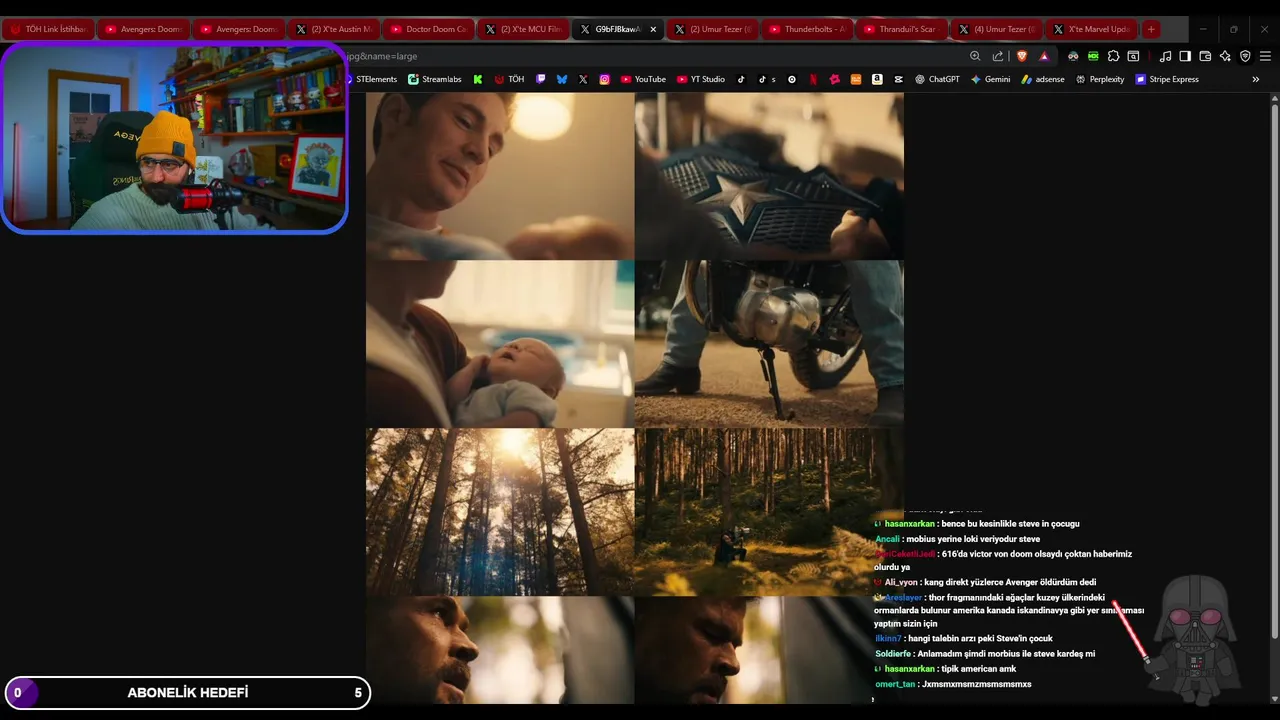Open the YT Studio bookmark
The height and width of the screenshot is (720, 1280).
tap(701, 79)
